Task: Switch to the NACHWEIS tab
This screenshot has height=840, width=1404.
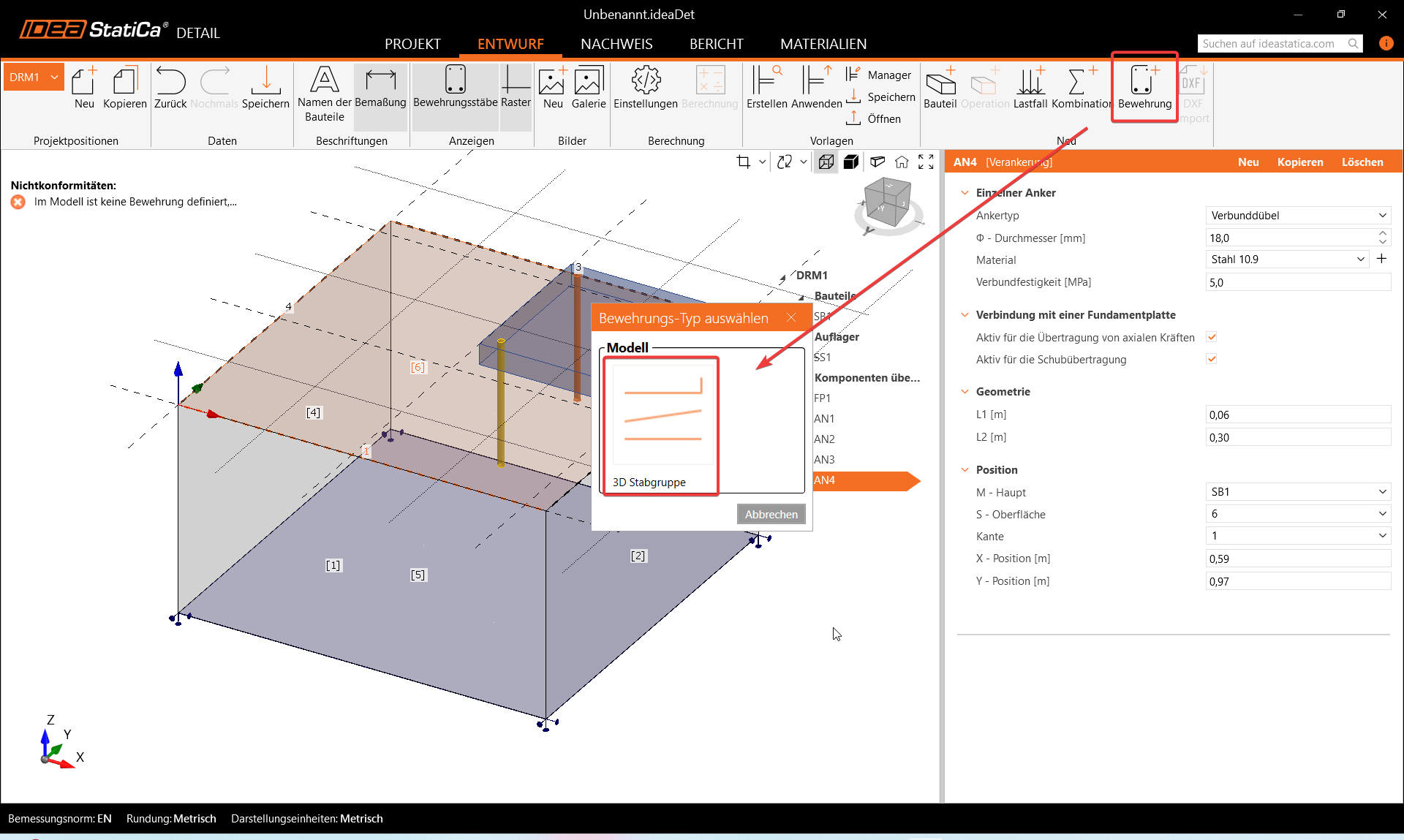Action: coord(616,44)
